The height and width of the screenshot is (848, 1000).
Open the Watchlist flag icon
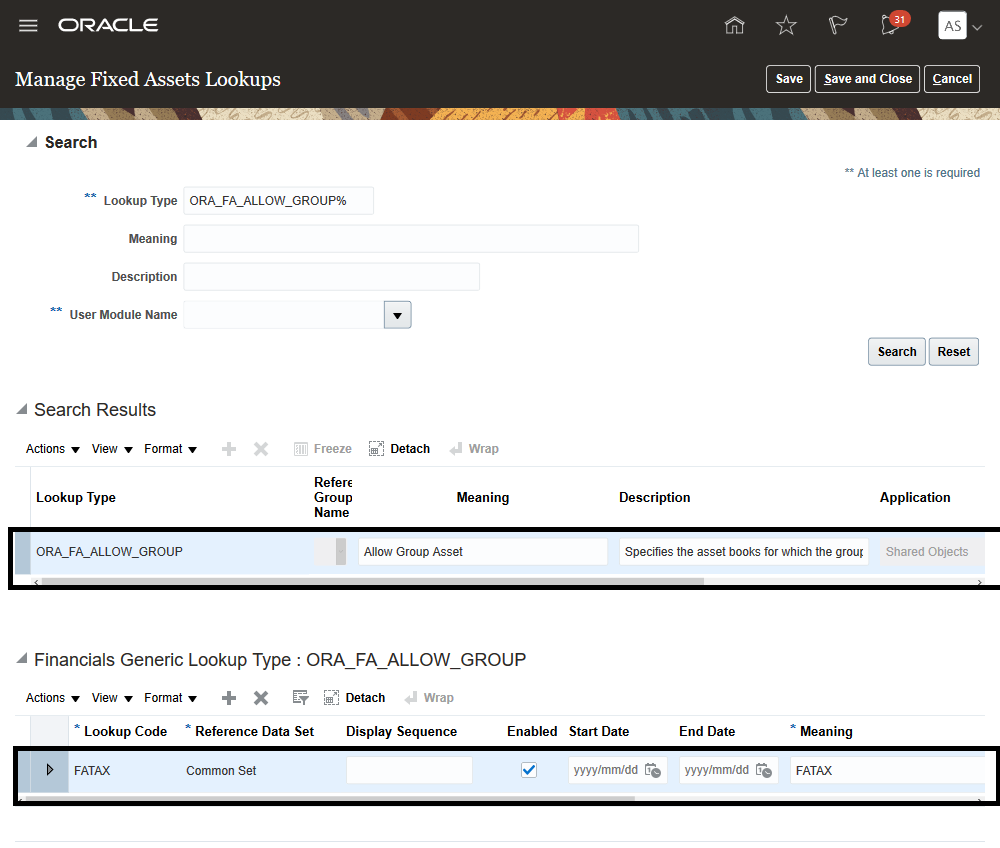(x=837, y=26)
